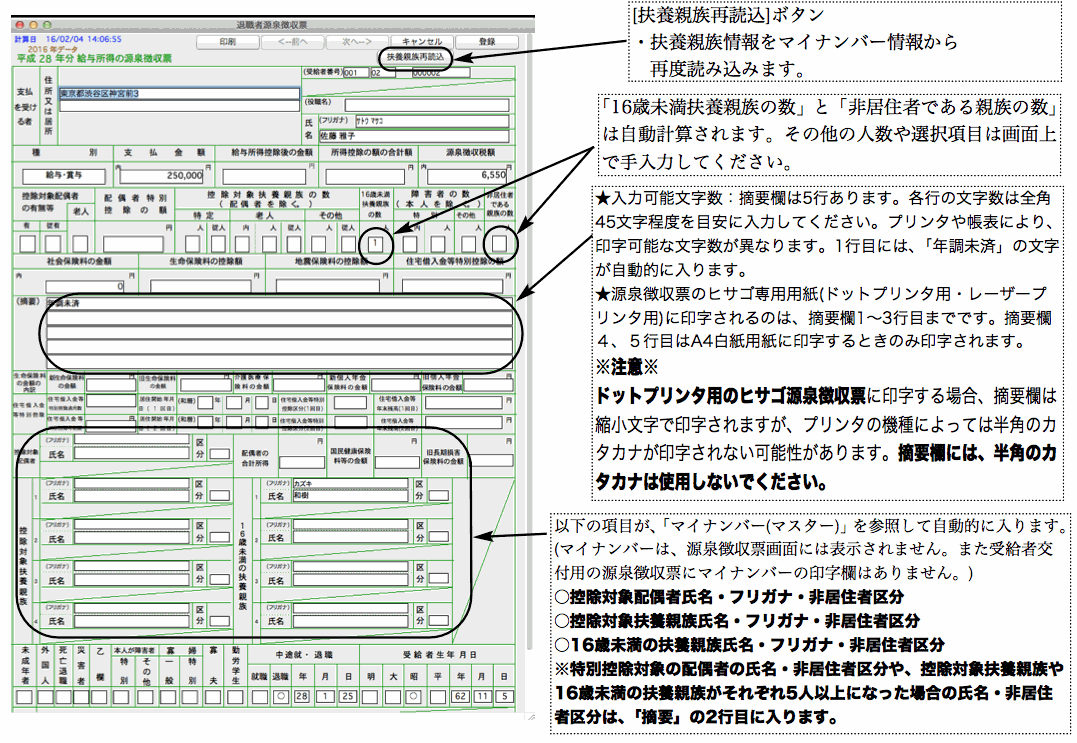Click the 印刷 print button
The width and height of the screenshot is (1077, 743).
(x=227, y=41)
